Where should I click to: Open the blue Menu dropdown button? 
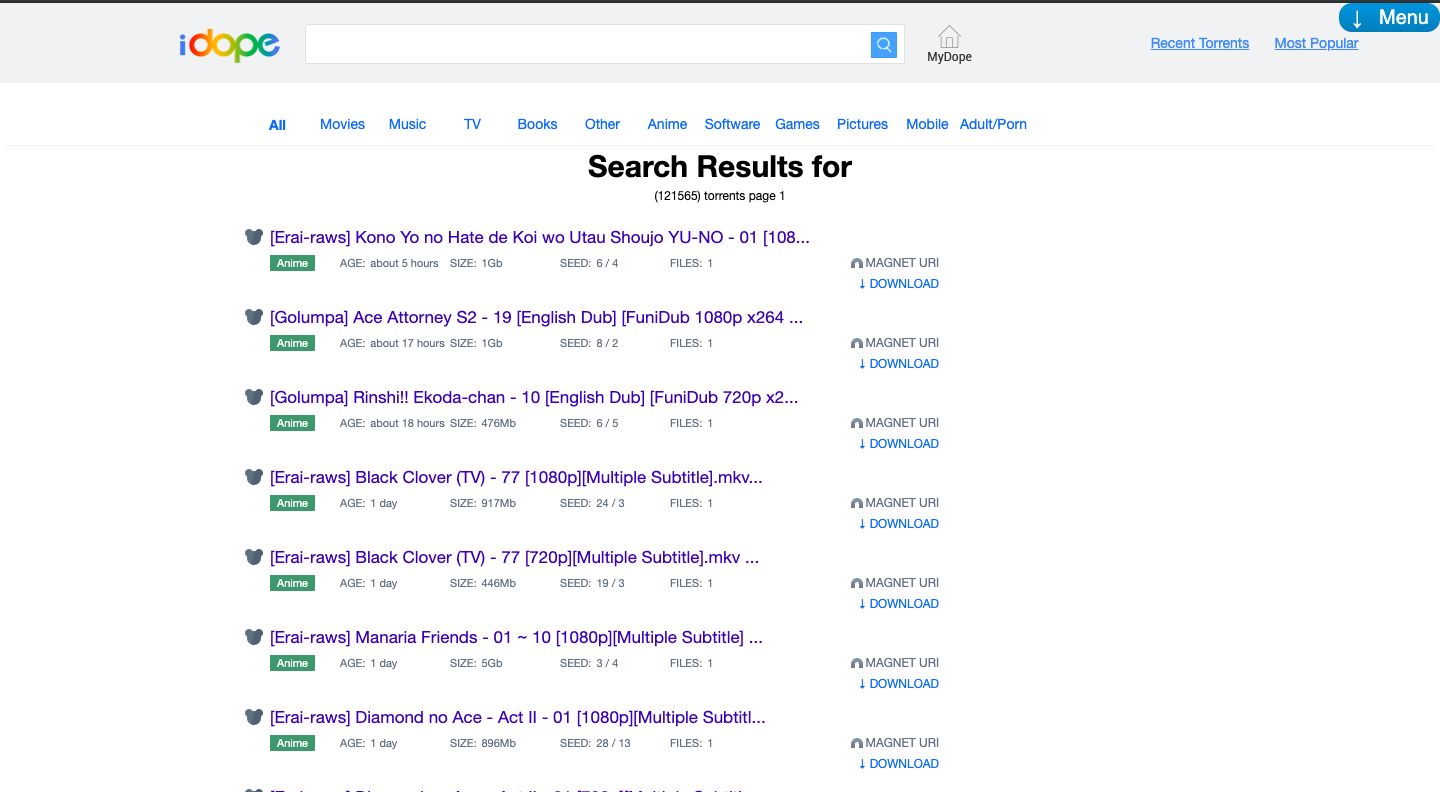point(1389,17)
